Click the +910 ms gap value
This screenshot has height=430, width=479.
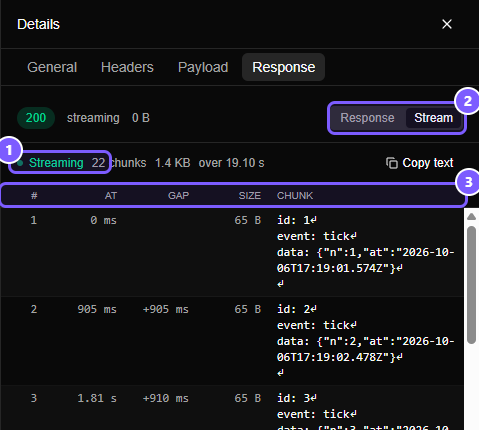click(x=165, y=398)
